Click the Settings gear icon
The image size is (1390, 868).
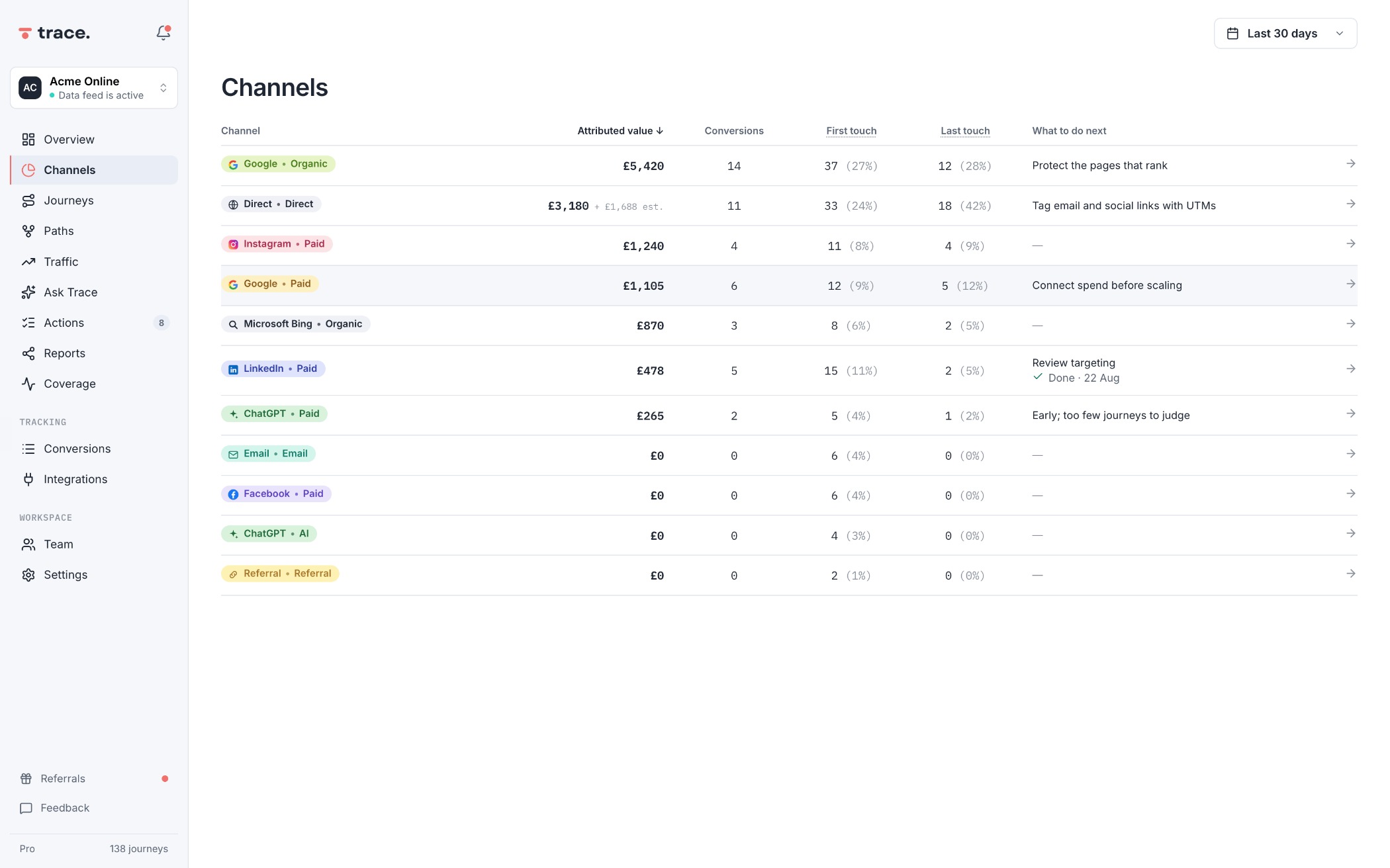coord(28,575)
